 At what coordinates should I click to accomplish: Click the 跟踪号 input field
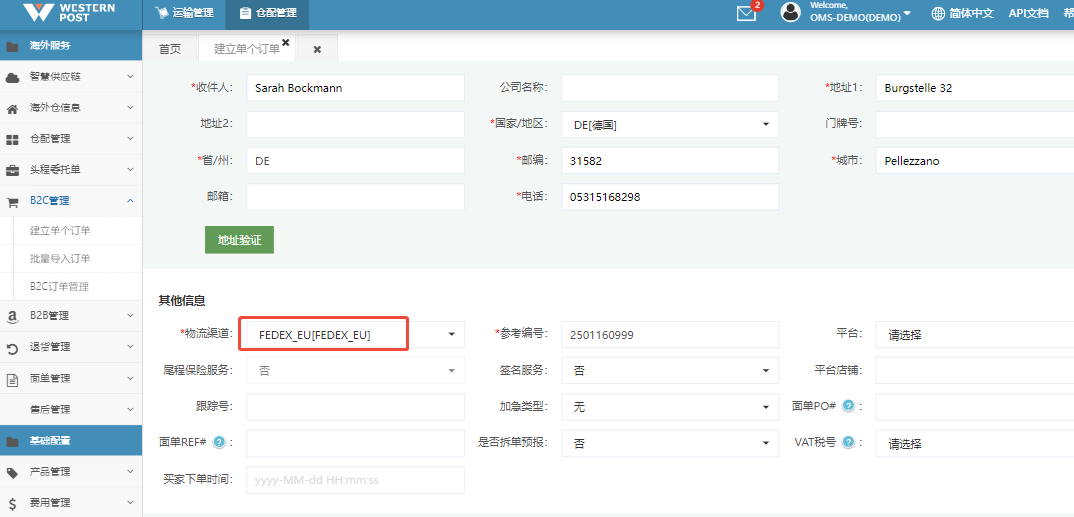(355, 407)
